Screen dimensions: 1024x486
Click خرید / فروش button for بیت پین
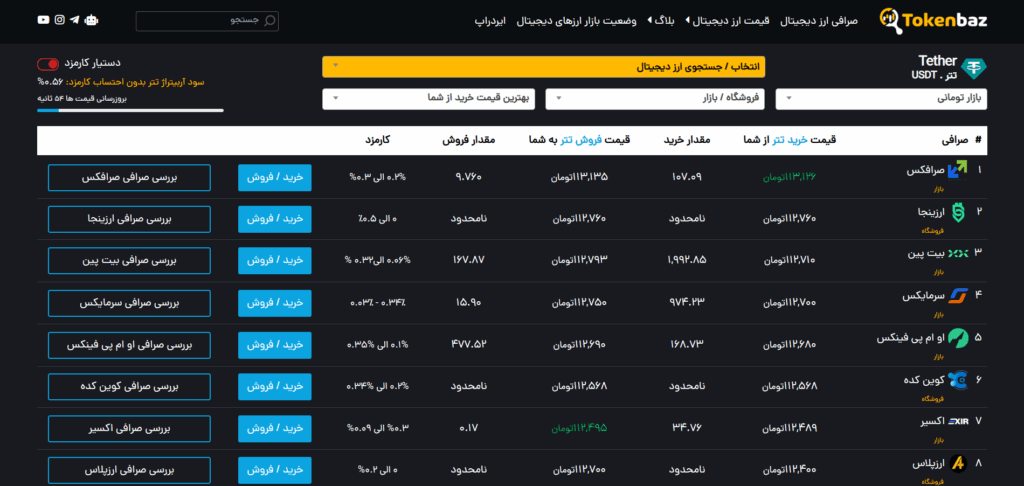[x=275, y=261]
